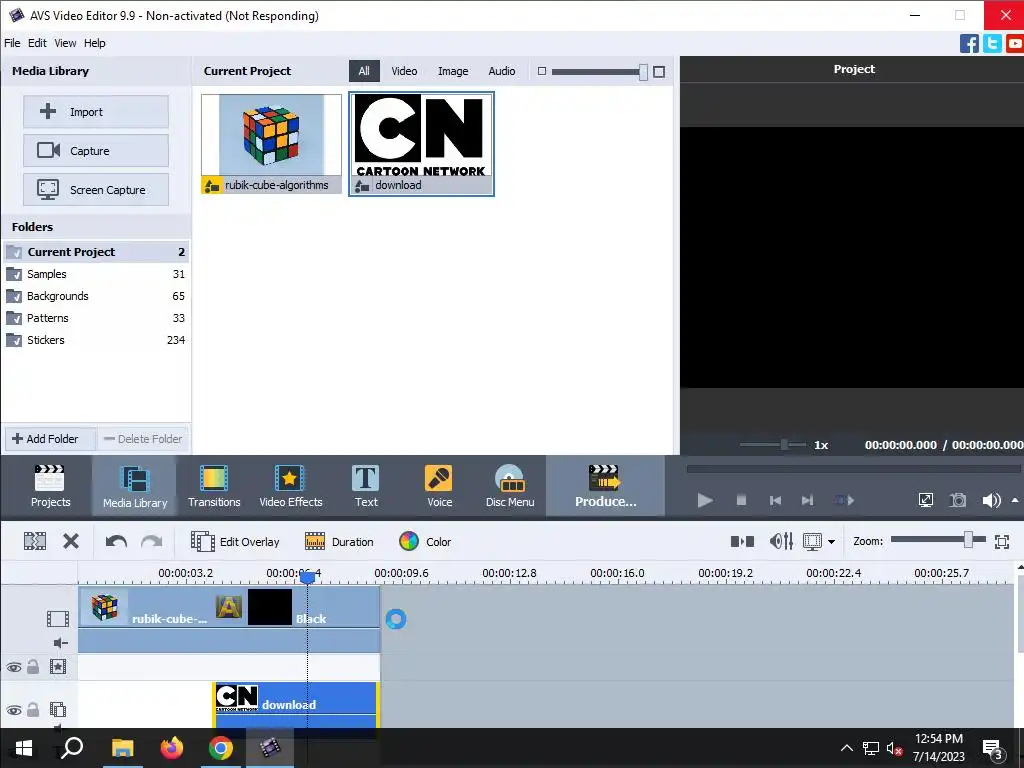Open the Help menu
The height and width of the screenshot is (768, 1024).
[x=95, y=43]
